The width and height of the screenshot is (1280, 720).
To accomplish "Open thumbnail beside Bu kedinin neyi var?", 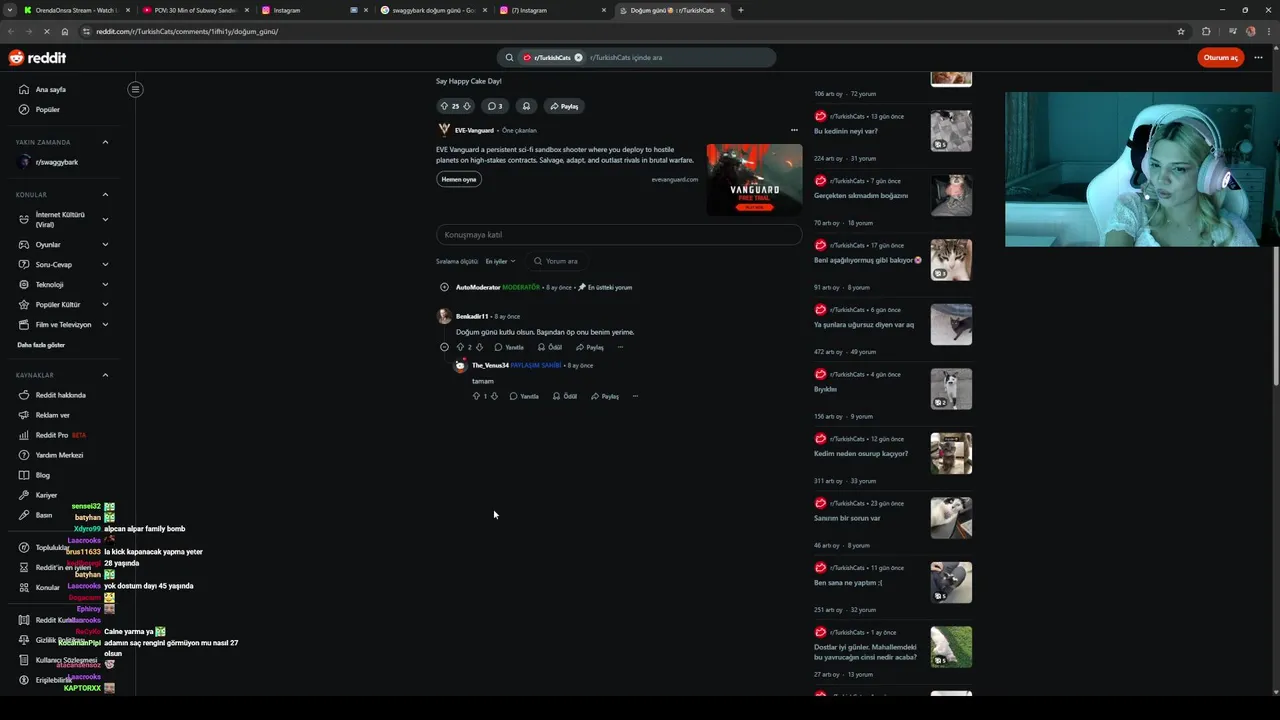I will 951,131.
